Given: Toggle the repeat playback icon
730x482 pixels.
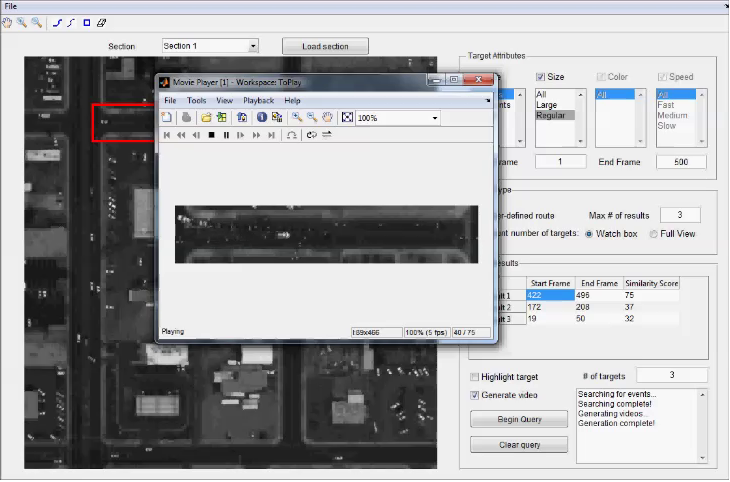Looking at the screenshot, I should coord(312,135).
